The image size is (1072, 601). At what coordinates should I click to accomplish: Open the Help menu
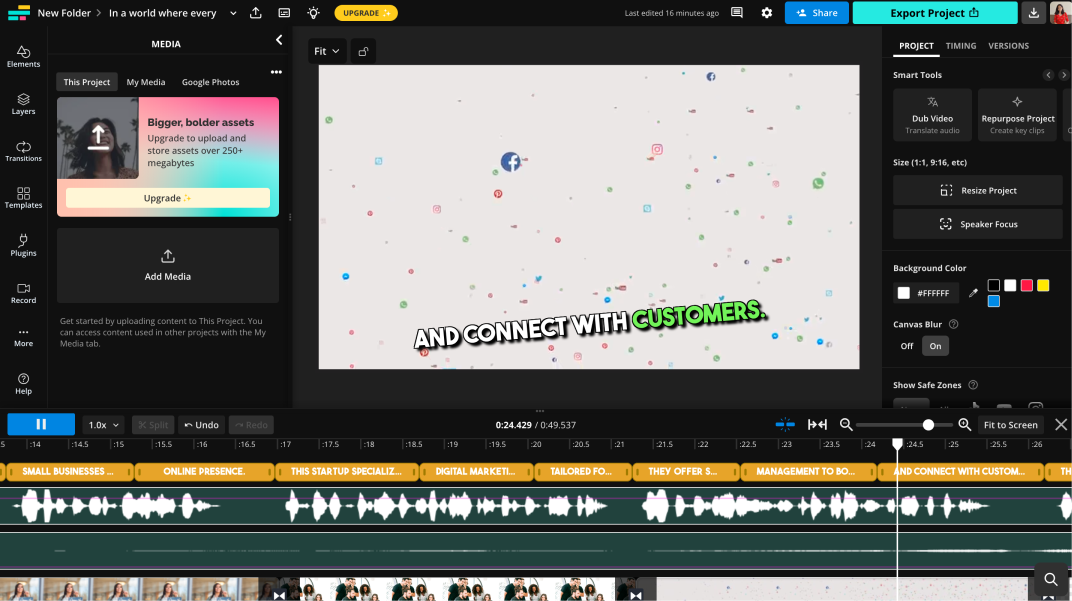coord(23,384)
